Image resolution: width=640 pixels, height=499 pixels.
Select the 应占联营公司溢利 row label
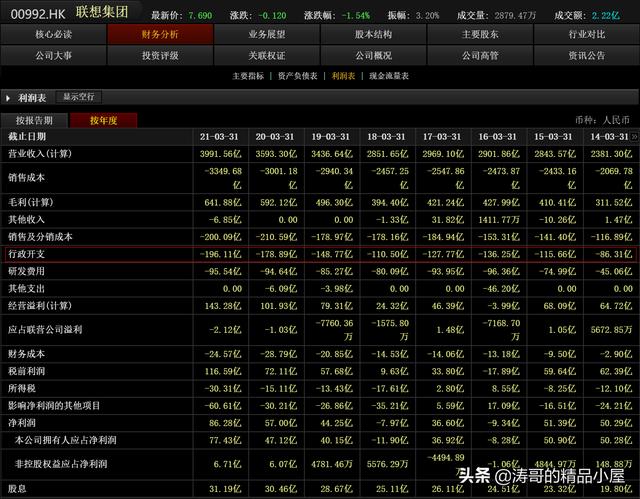coord(45,330)
